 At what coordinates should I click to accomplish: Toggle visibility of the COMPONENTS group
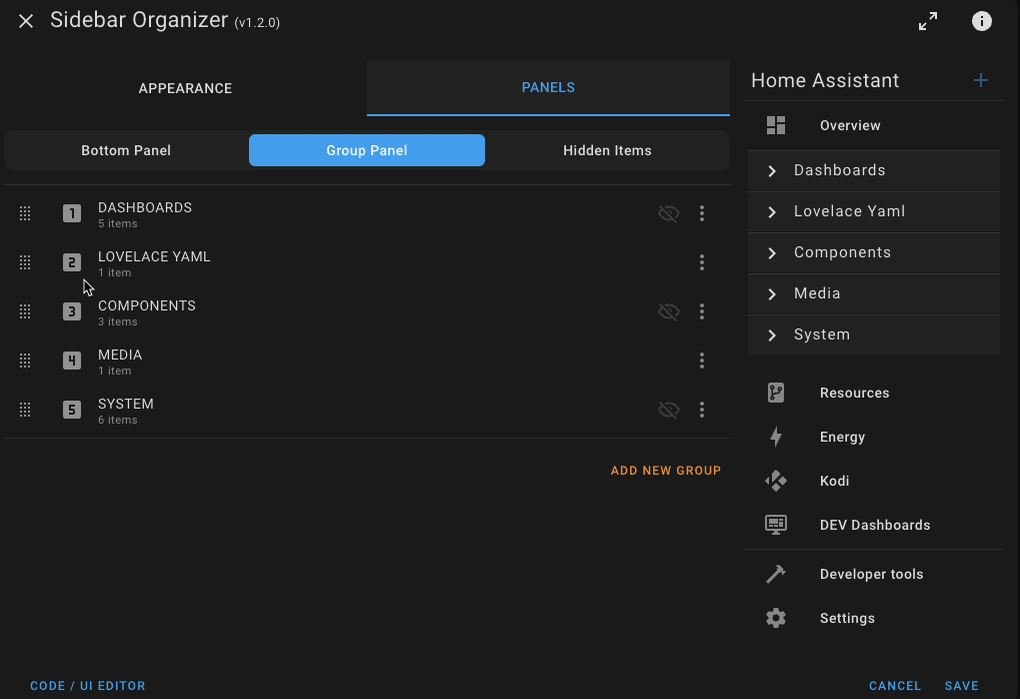[668, 312]
